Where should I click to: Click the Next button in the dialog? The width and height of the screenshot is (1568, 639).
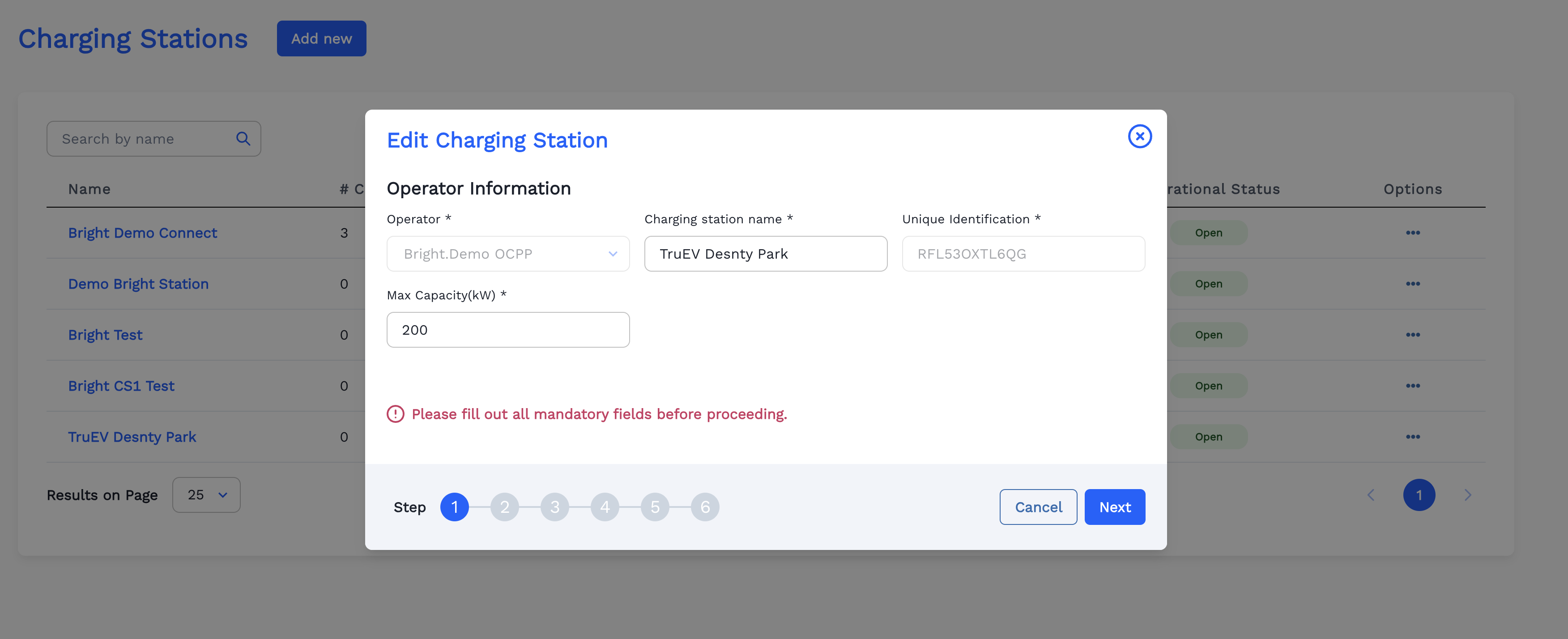pos(1115,507)
